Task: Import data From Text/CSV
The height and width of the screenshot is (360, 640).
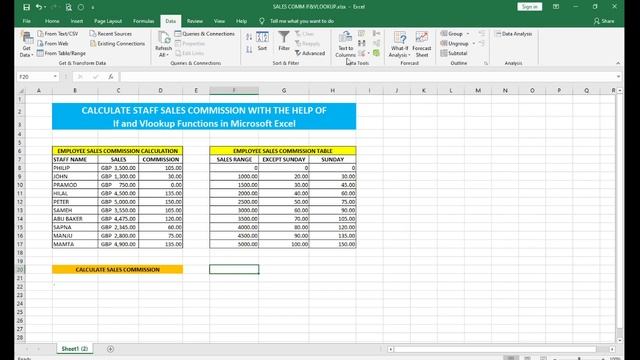Action: coord(58,33)
